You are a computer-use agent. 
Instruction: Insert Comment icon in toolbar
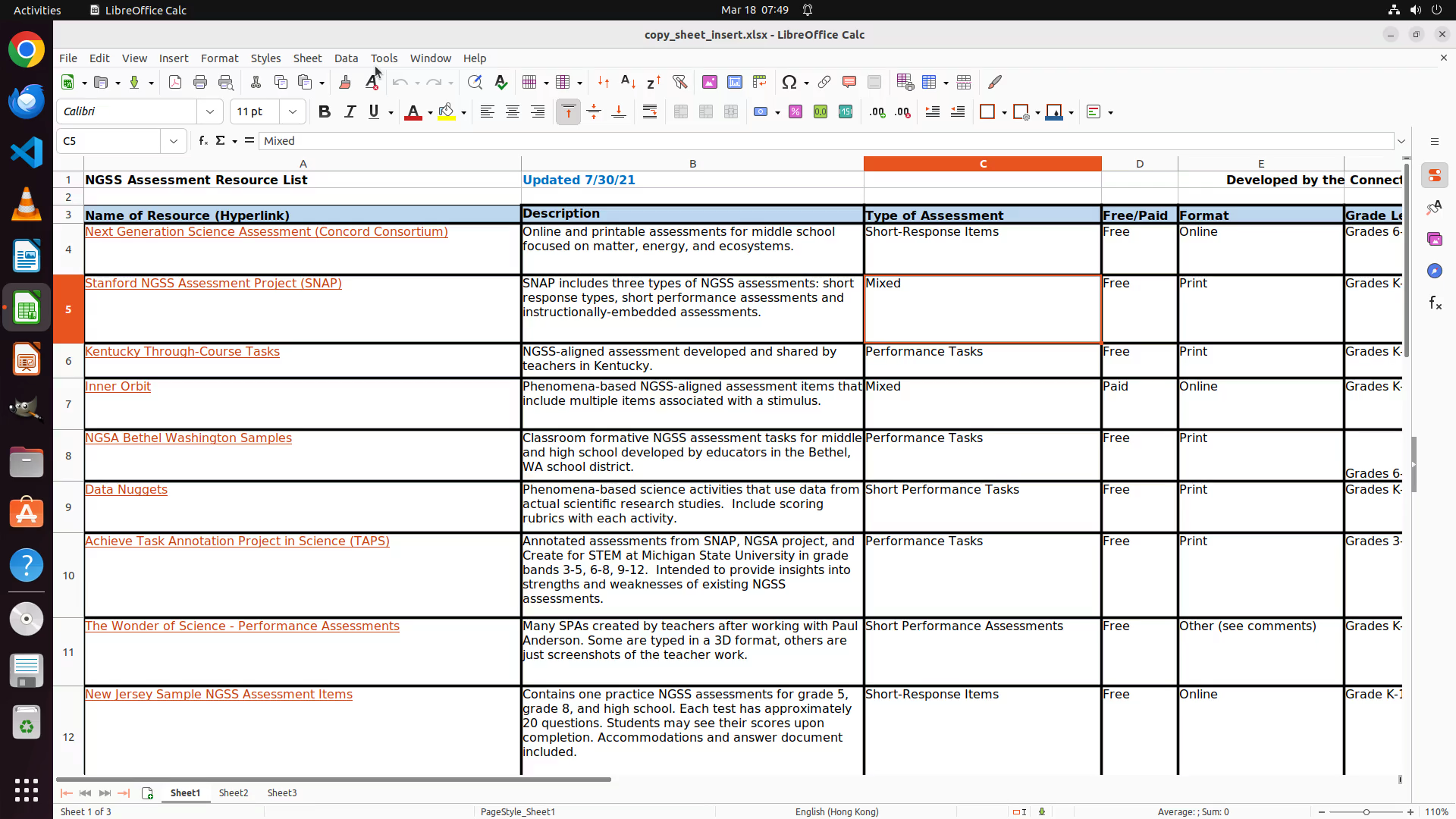coord(849,82)
